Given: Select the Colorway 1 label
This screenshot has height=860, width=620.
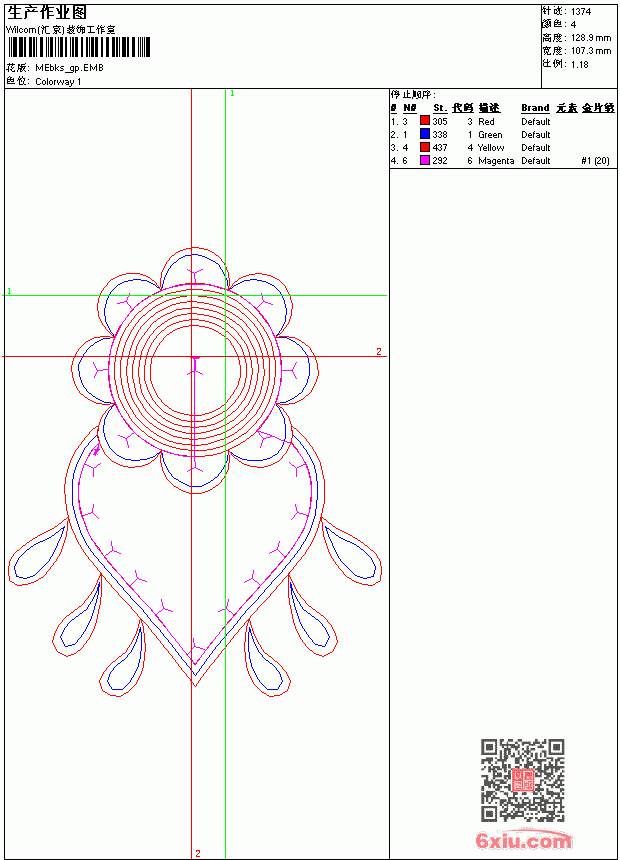Looking at the screenshot, I should [58, 82].
